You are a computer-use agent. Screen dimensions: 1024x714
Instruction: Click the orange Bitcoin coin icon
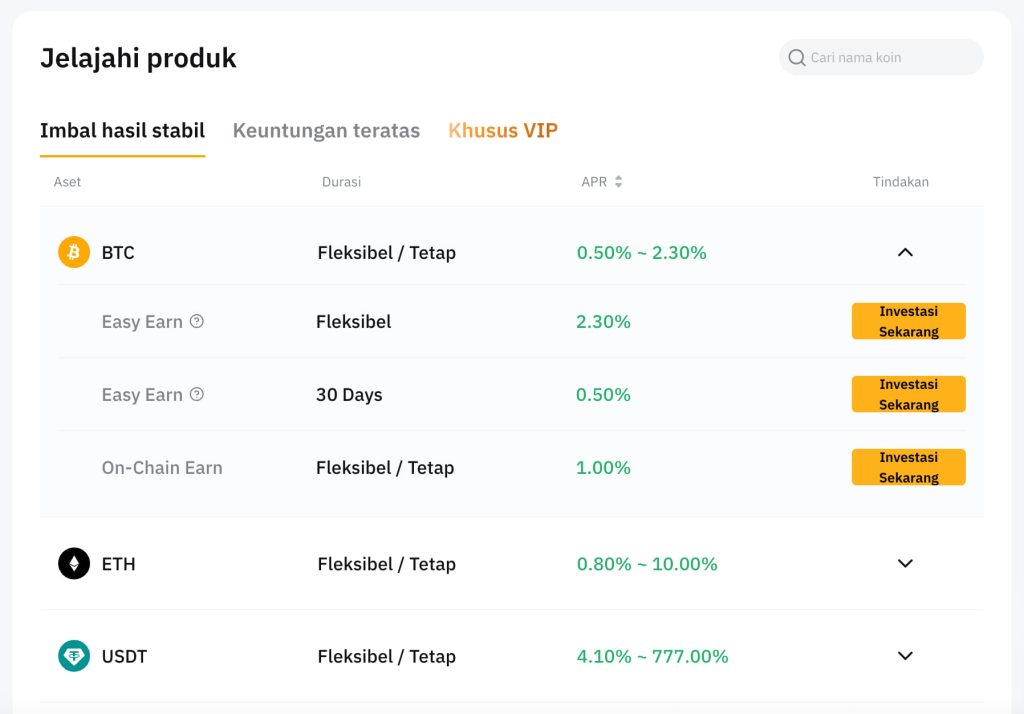coord(71,252)
